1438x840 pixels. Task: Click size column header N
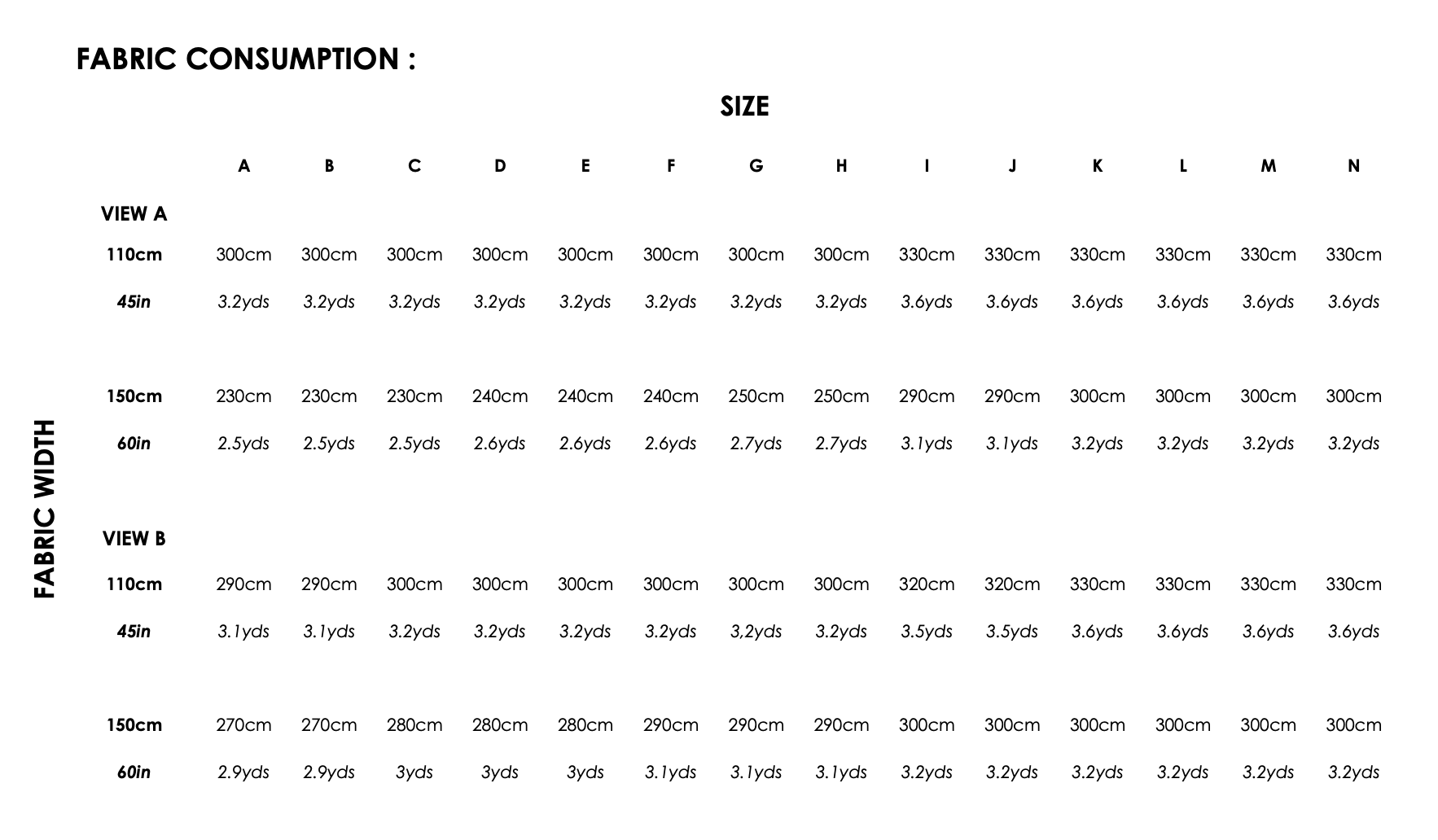(x=1353, y=166)
